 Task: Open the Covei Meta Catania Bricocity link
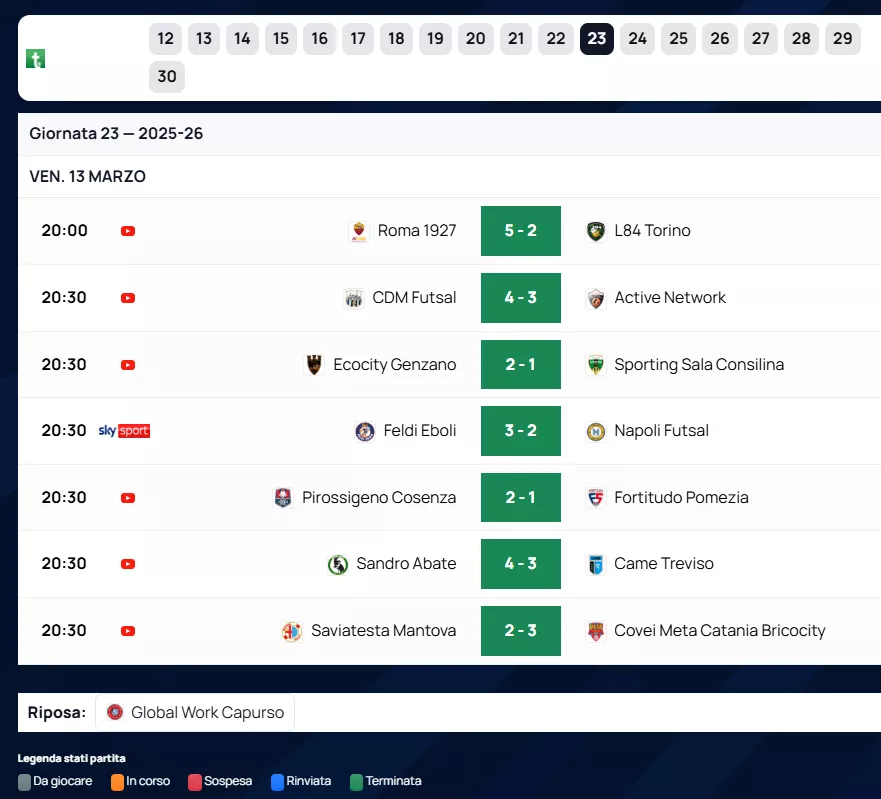719,631
